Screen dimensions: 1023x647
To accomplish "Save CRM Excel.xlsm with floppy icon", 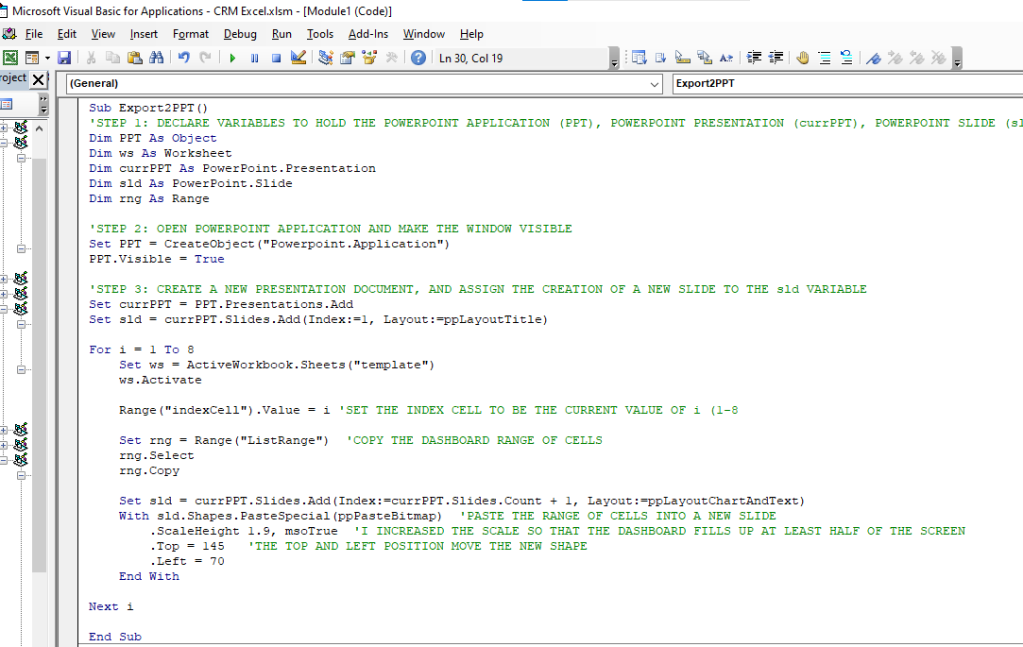I will (64, 58).
